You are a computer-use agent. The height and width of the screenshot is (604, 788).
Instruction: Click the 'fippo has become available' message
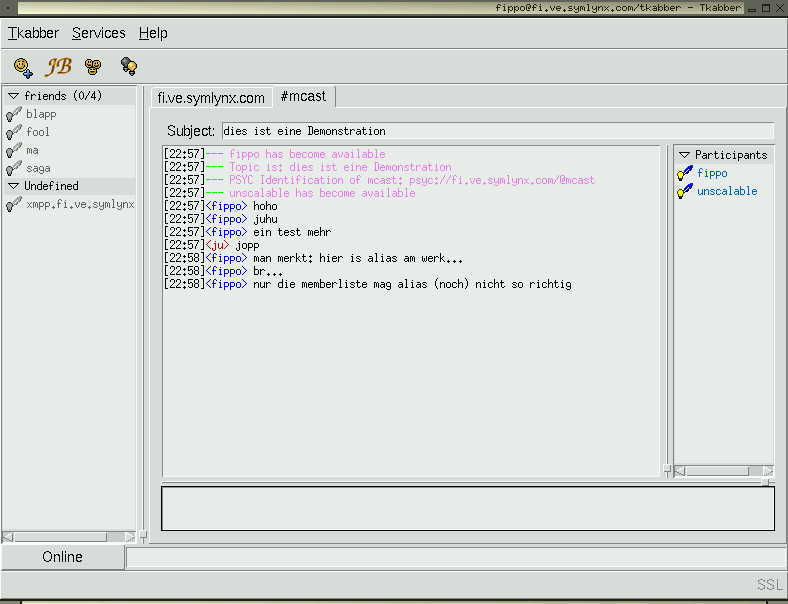click(307, 154)
